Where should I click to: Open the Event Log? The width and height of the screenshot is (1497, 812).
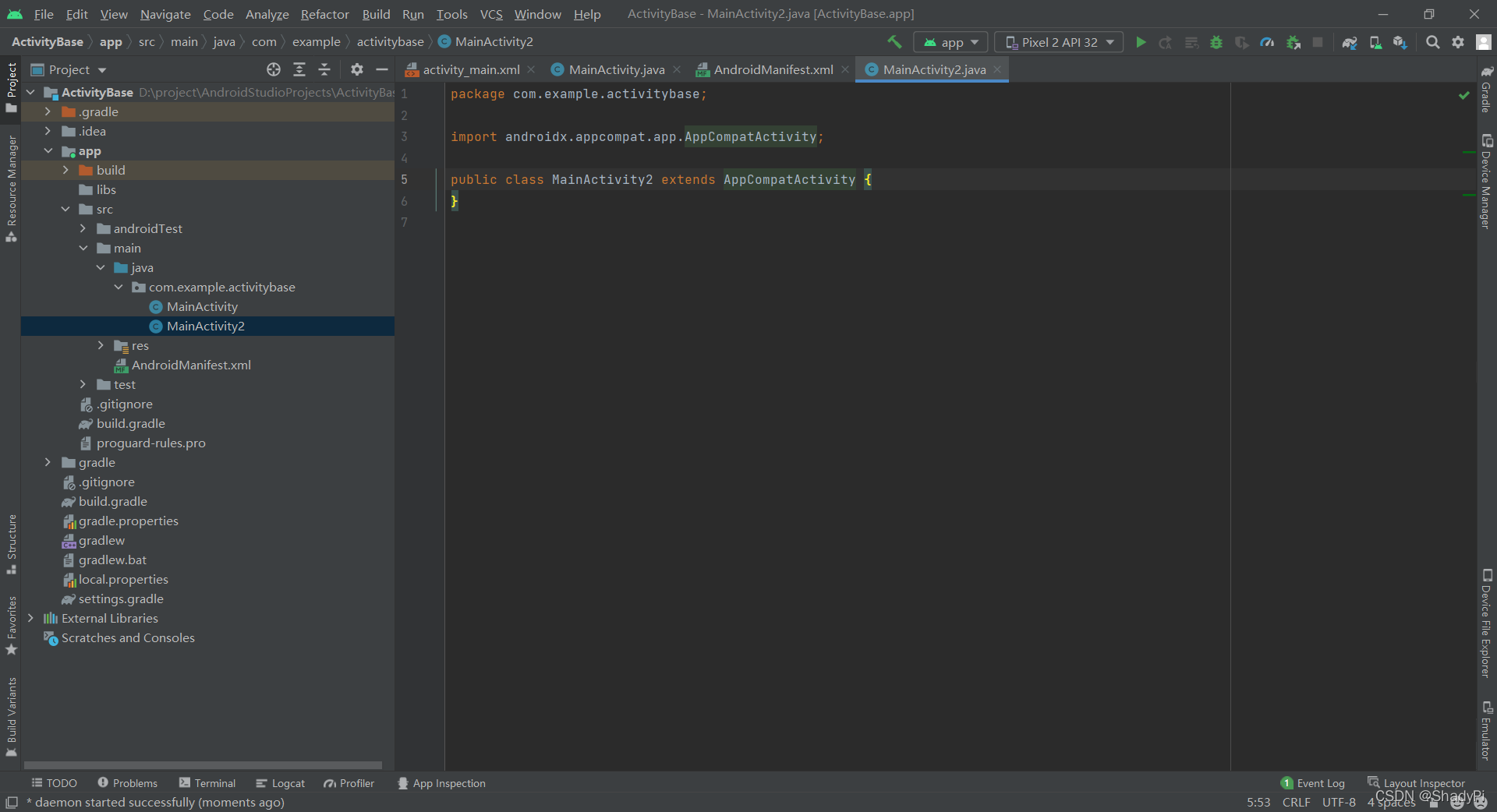(1313, 783)
